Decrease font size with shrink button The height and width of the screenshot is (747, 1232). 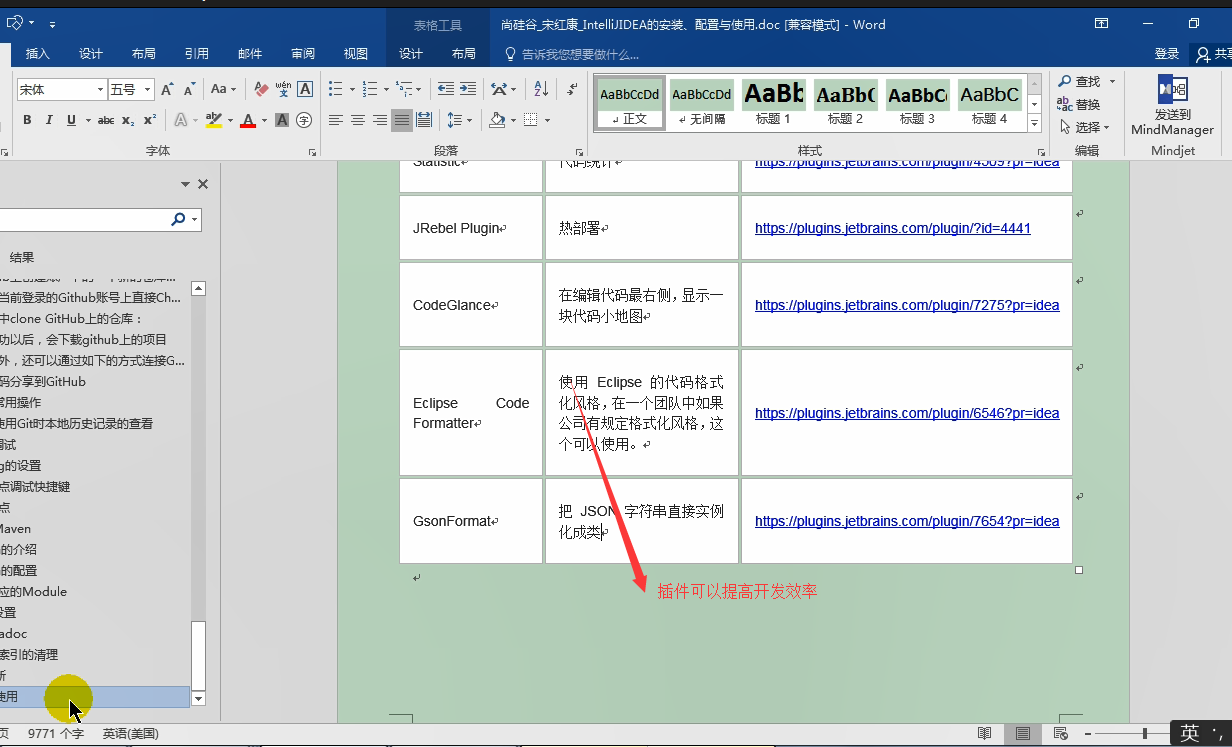click(189, 89)
